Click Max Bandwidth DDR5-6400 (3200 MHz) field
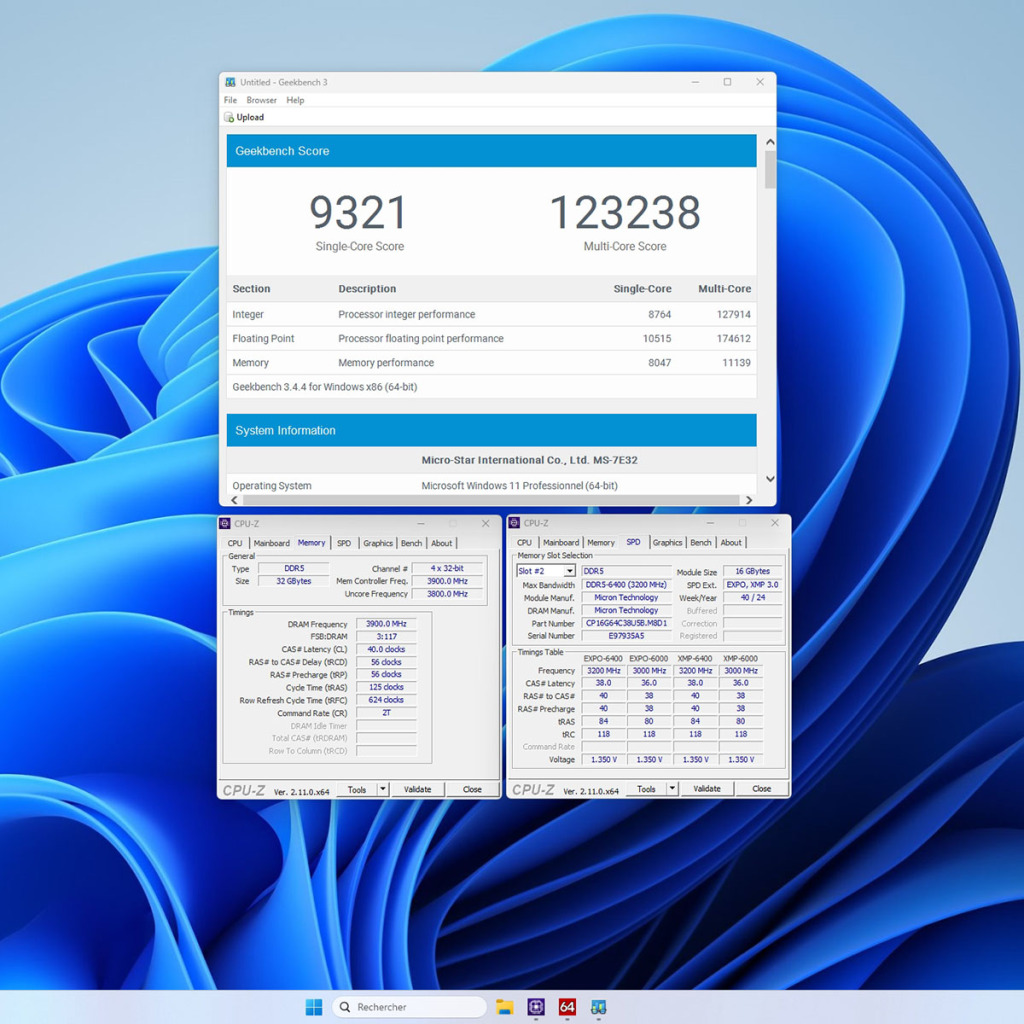The image size is (1024, 1024). tap(626, 585)
